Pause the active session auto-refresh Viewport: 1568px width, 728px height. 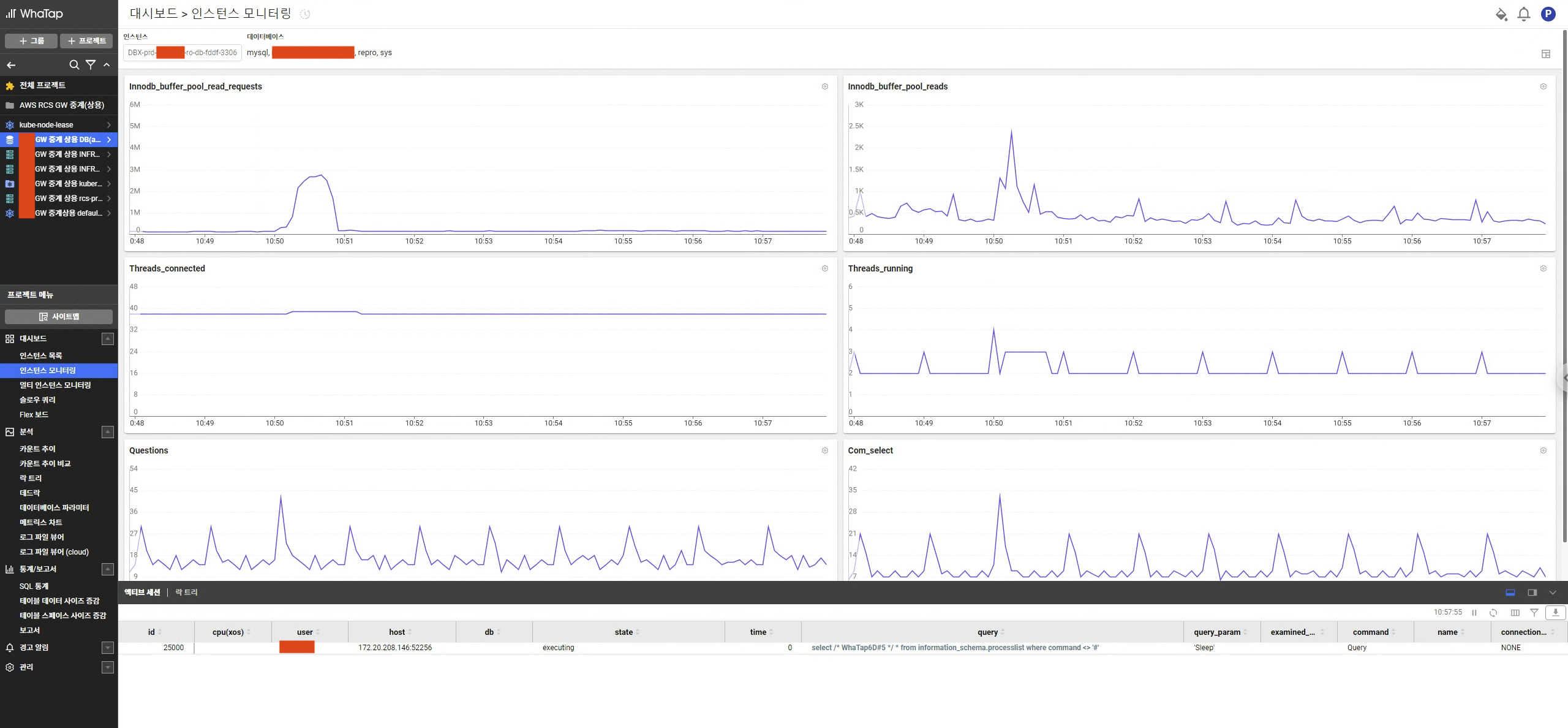click(1474, 612)
